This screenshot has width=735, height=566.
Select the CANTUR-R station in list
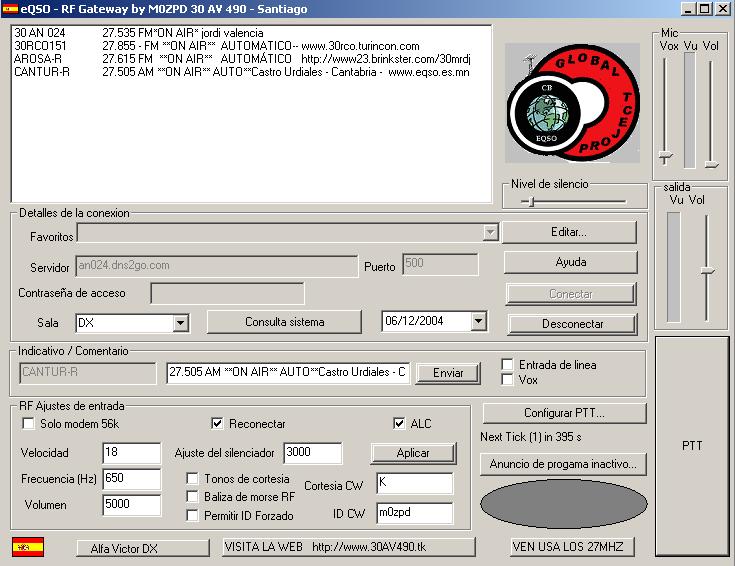(42, 72)
